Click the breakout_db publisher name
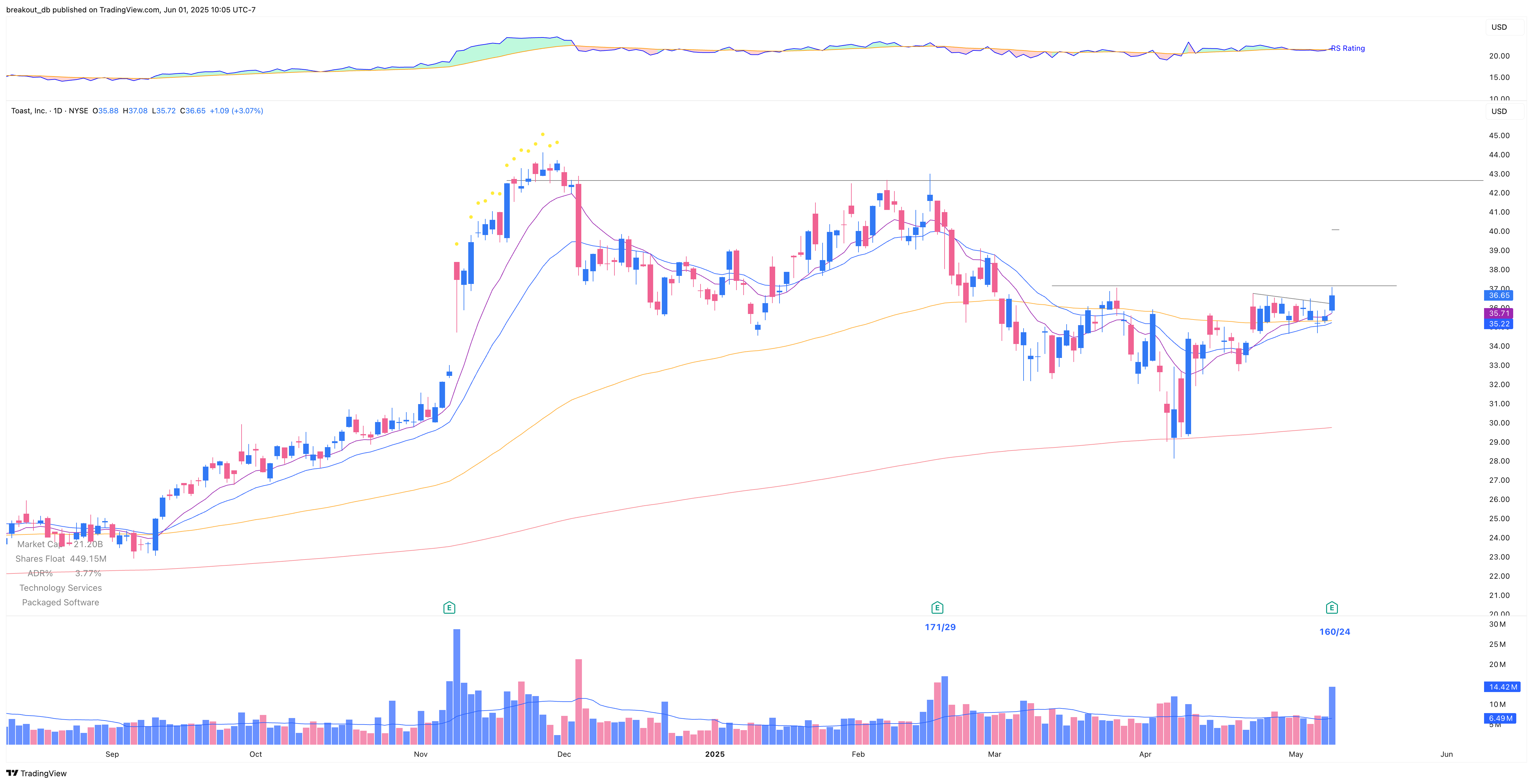This screenshot has width=1533, height=784. (27, 10)
